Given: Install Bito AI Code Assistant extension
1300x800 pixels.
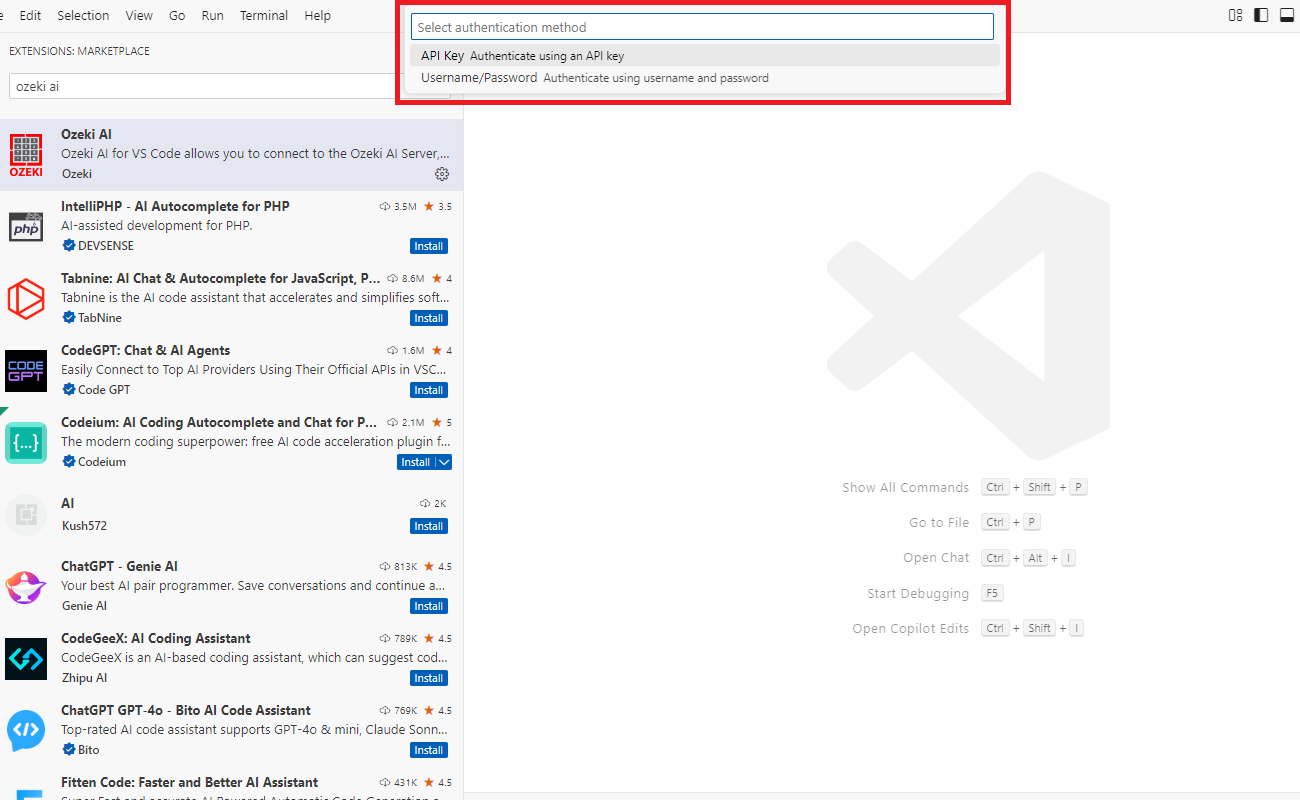Looking at the screenshot, I should click(x=429, y=750).
